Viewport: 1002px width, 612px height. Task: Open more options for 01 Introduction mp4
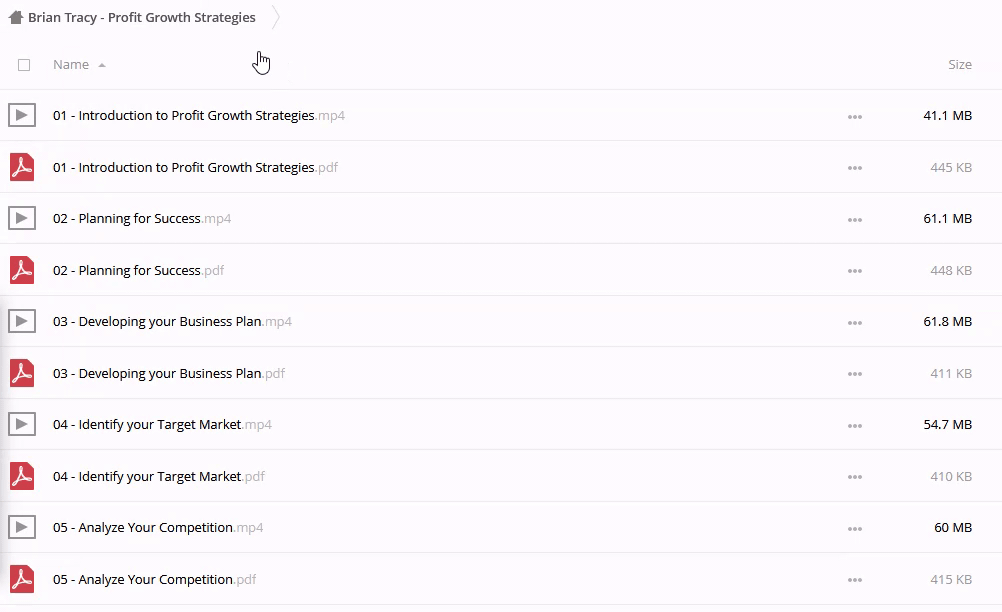(x=854, y=116)
